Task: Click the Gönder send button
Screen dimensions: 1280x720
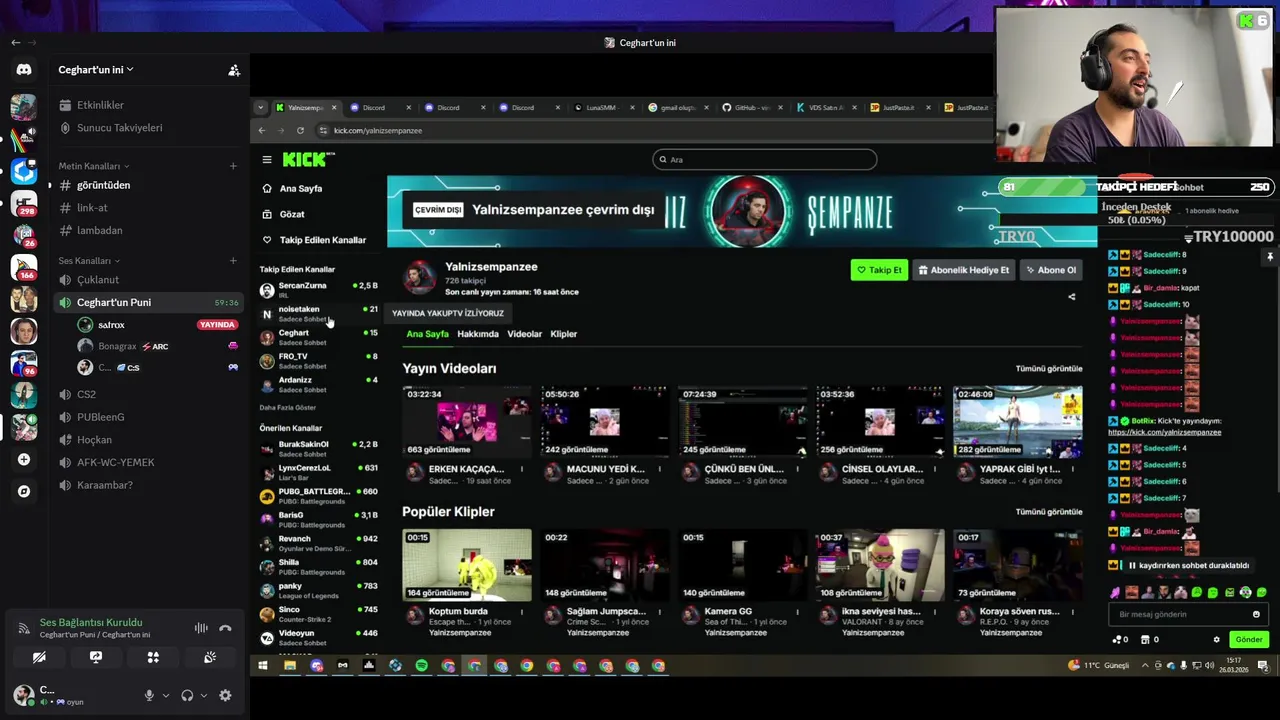Action: (x=1249, y=639)
